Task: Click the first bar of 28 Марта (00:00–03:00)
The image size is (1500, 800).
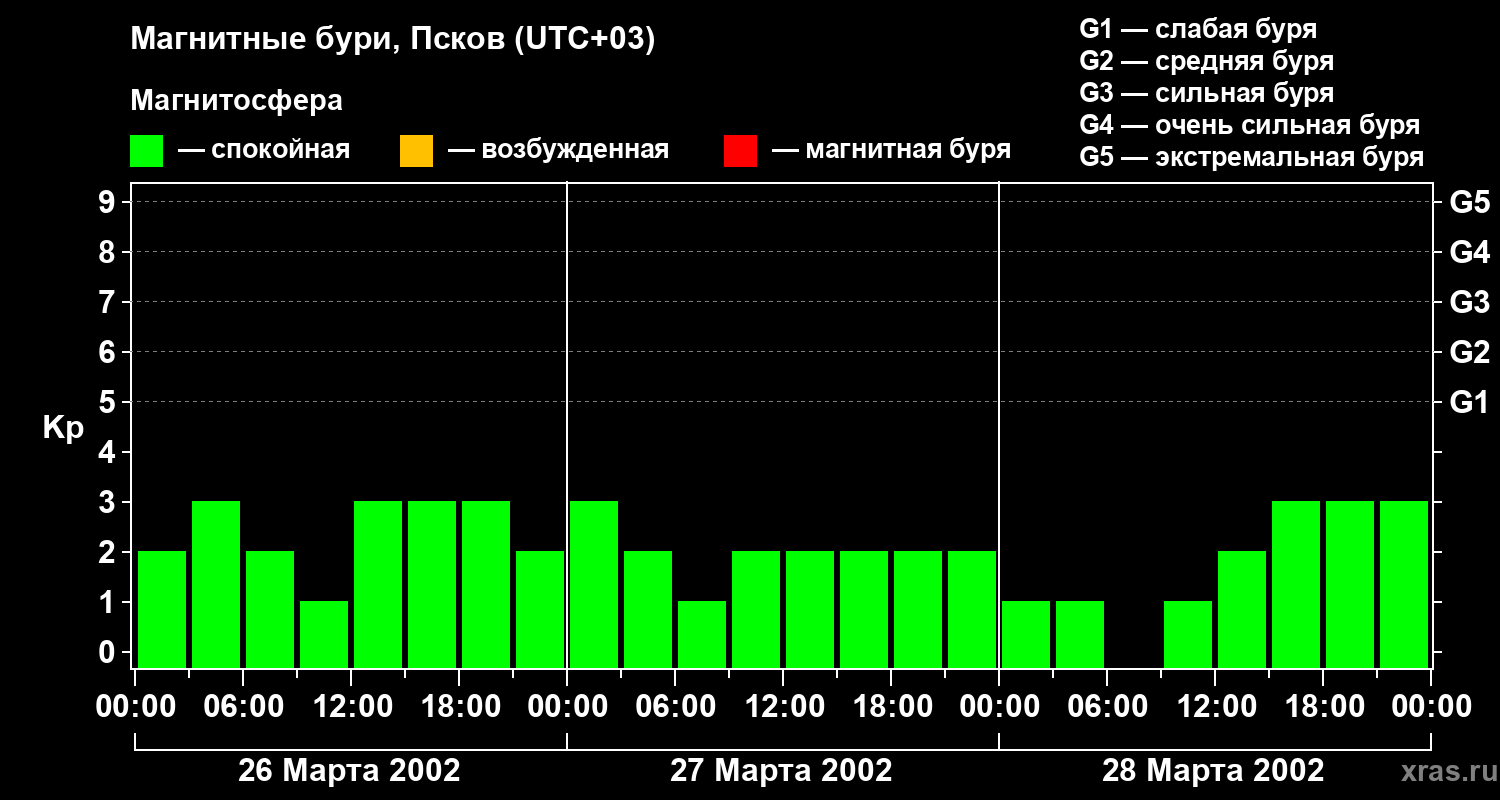Action: coord(1026,634)
